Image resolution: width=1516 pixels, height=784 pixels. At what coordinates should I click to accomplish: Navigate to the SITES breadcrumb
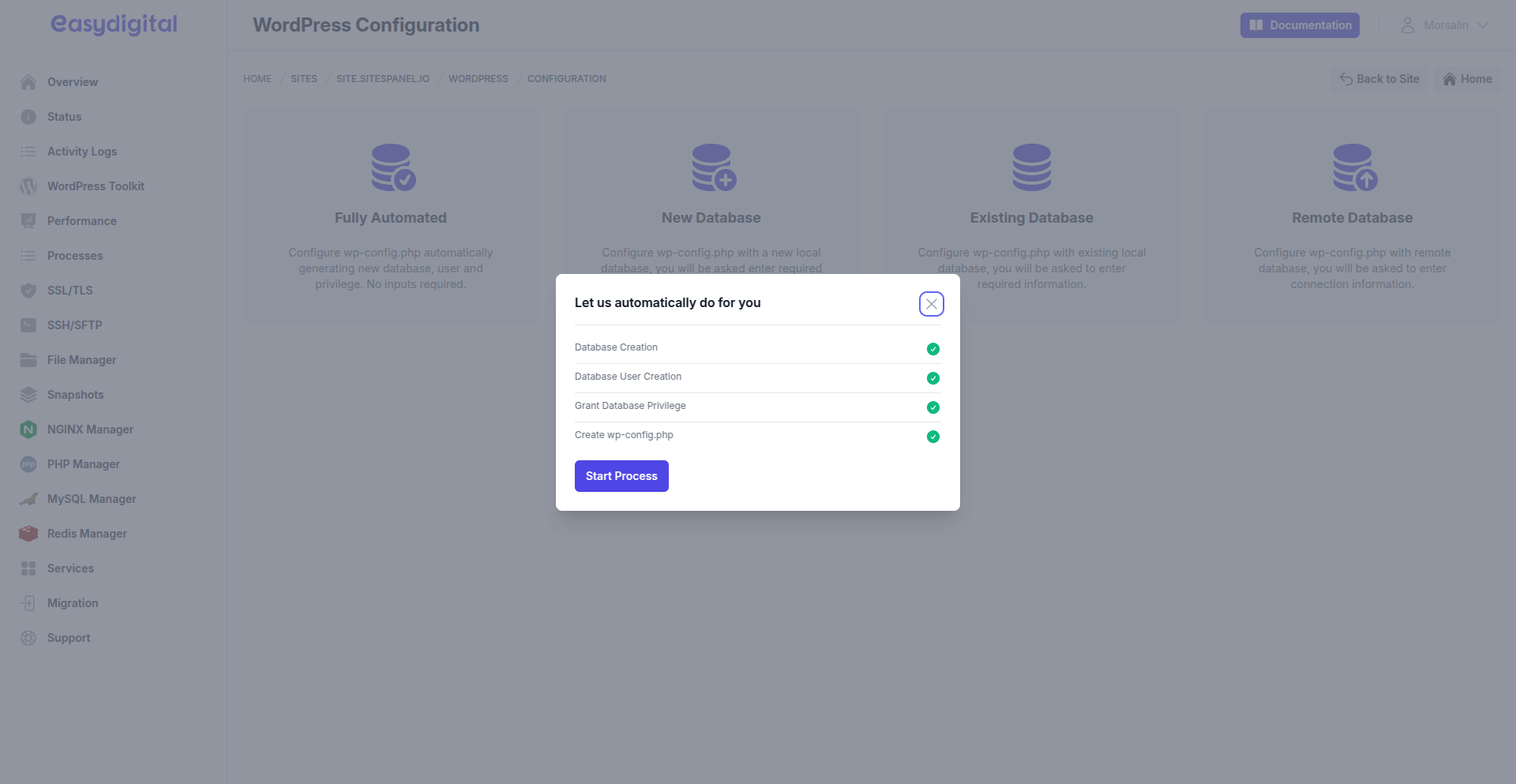[x=303, y=78]
